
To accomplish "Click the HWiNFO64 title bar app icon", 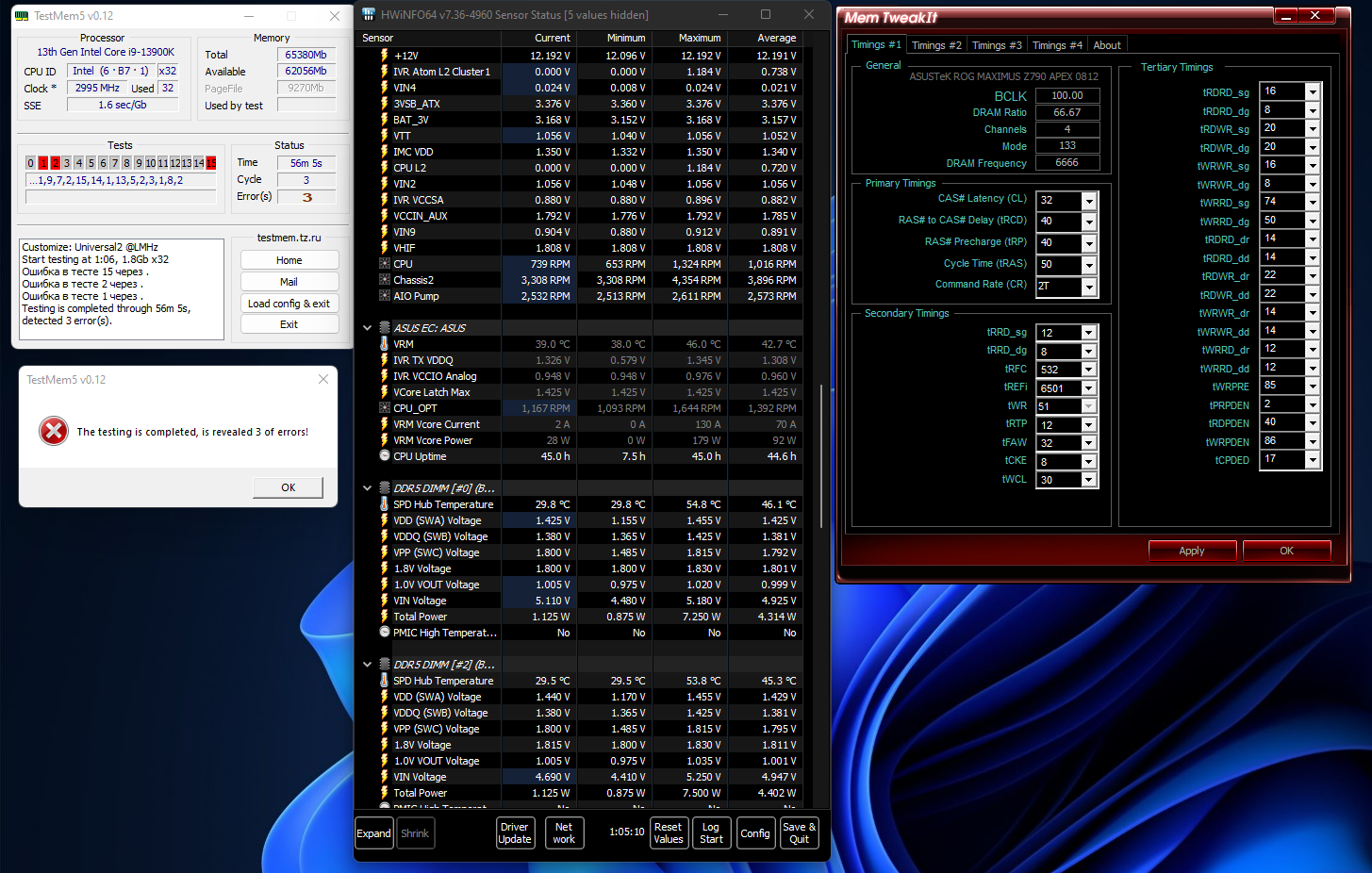I will [369, 15].
